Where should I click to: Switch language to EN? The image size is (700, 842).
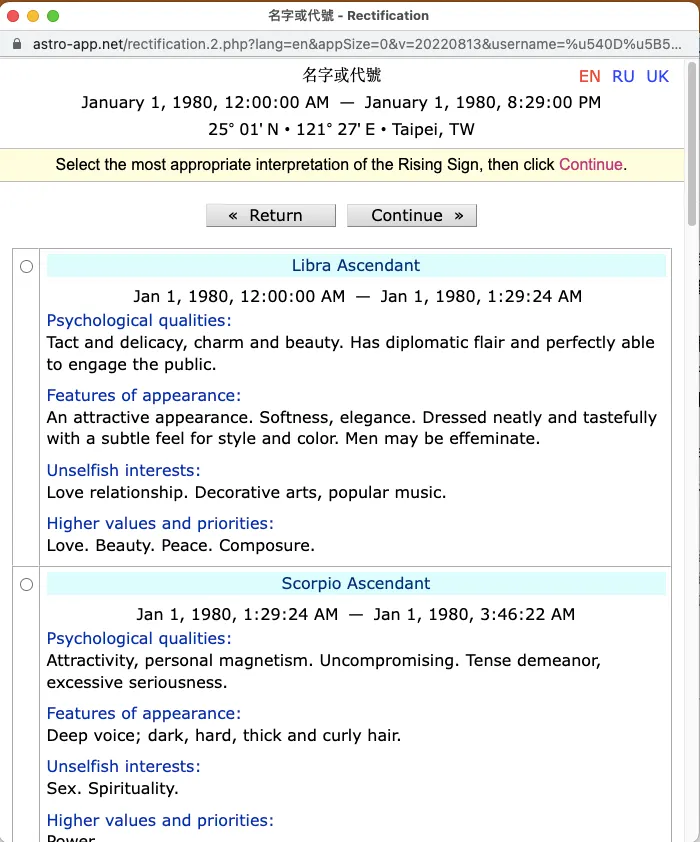click(x=589, y=76)
